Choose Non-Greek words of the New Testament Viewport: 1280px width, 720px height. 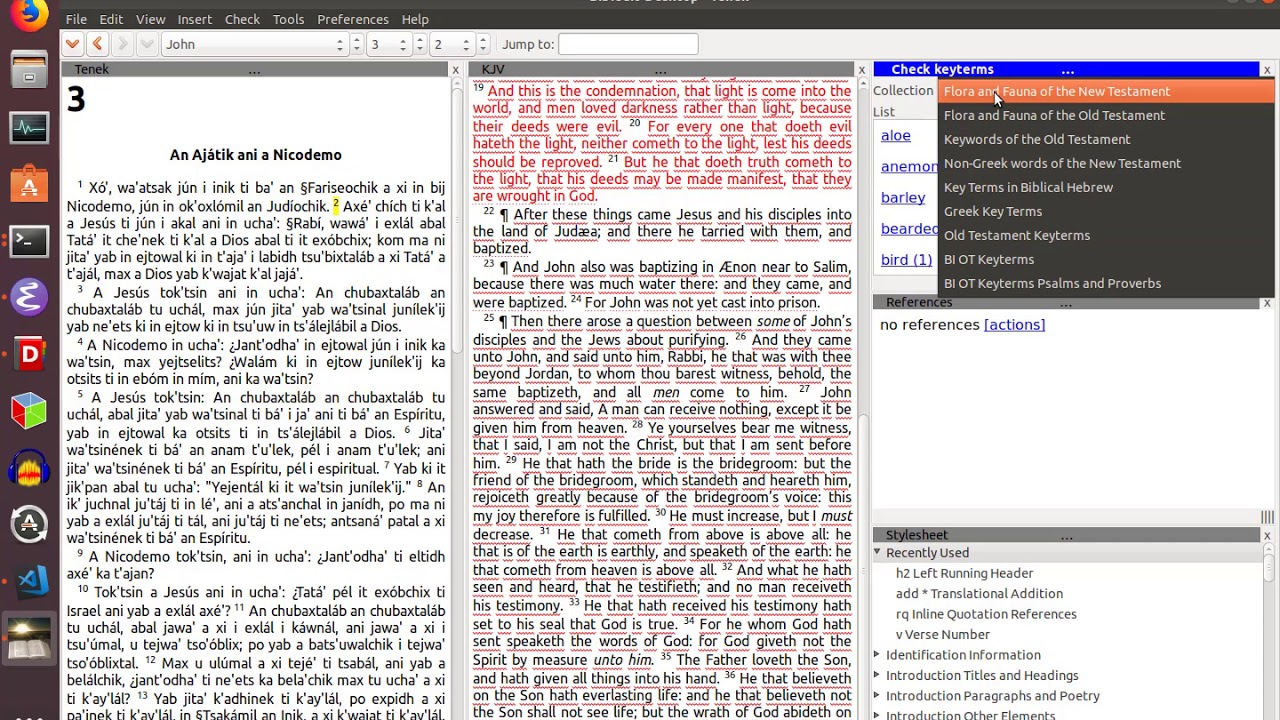coord(1106,163)
